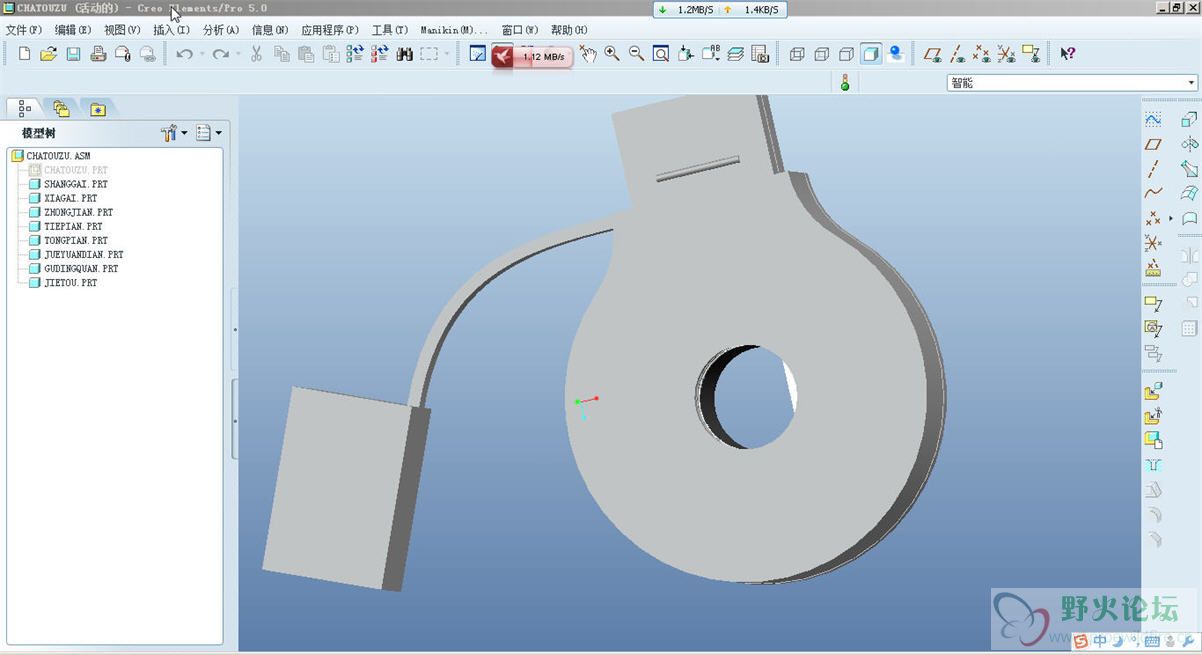Switch to the folder browser tab
Image resolution: width=1202 pixels, height=655 pixels.
(61, 108)
